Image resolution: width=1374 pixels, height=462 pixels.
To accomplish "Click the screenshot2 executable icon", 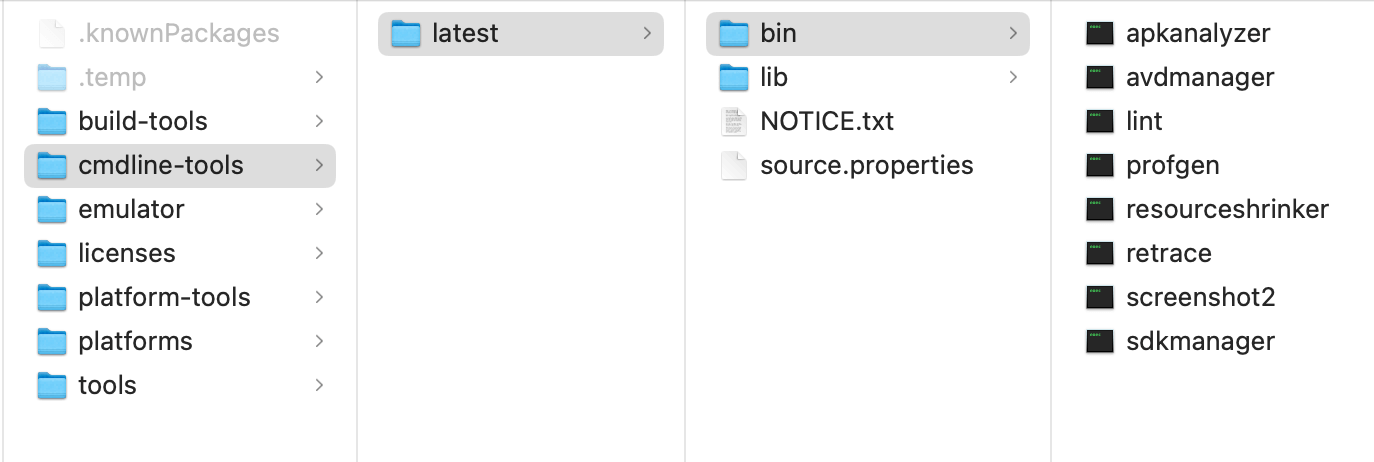I will click(x=1100, y=298).
